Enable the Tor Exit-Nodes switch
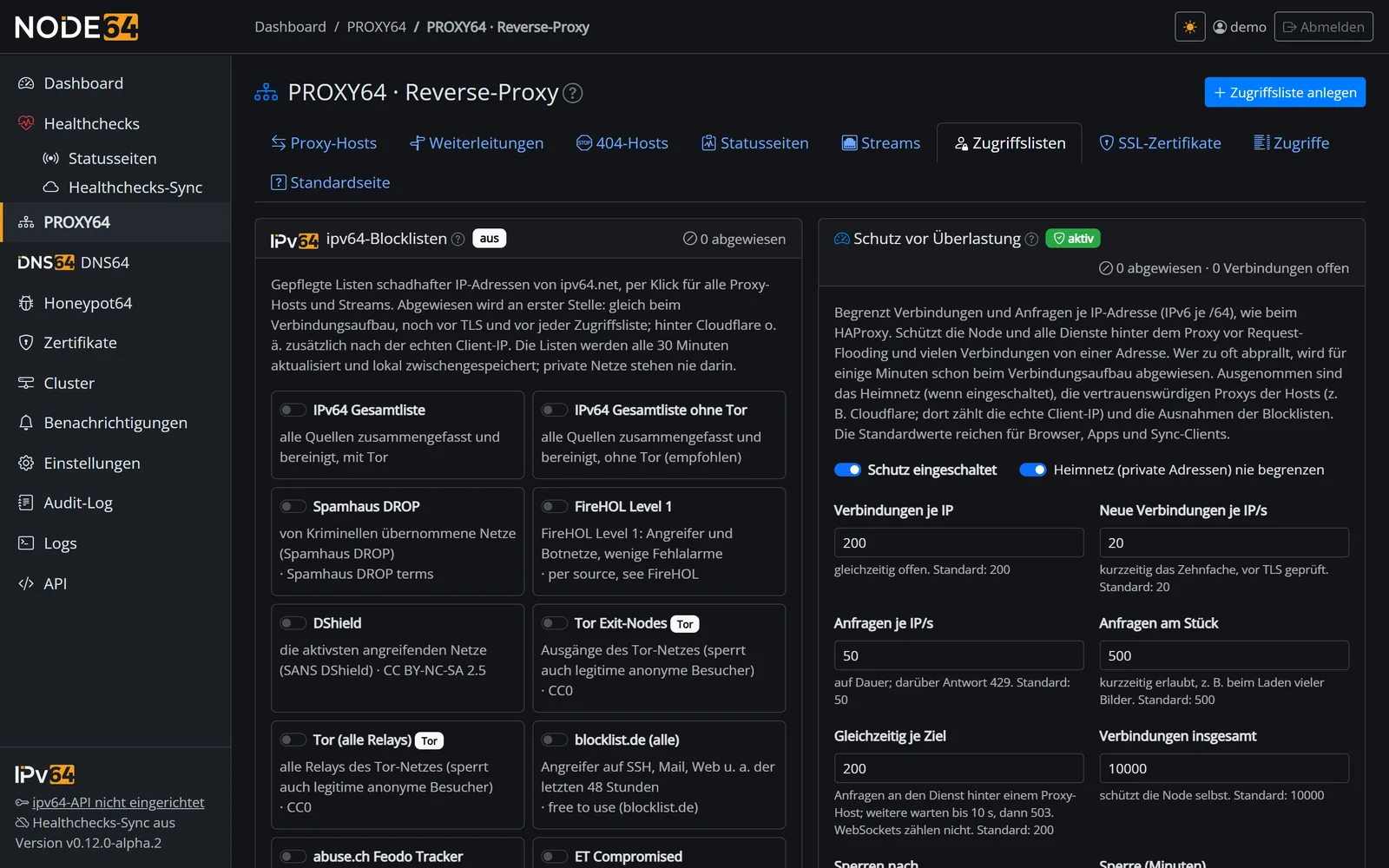The width and height of the screenshot is (1389, 868). pos(554,622)
